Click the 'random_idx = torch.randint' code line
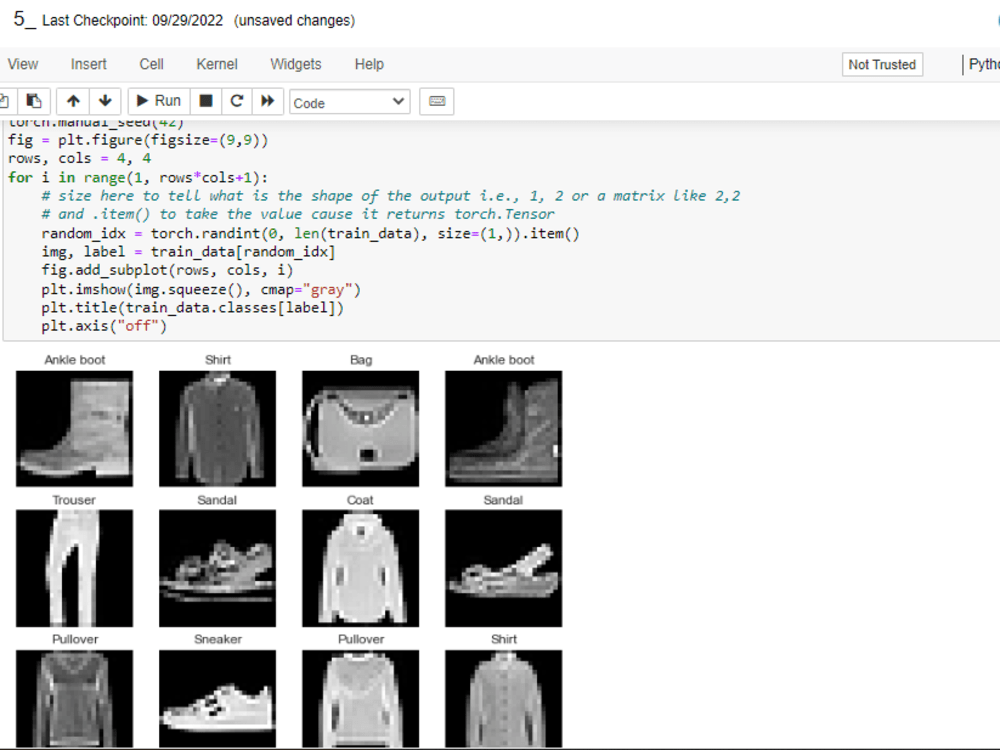The width and height of the screenshot is (1000, 750). pyautogui.click(x=311, y=233)
